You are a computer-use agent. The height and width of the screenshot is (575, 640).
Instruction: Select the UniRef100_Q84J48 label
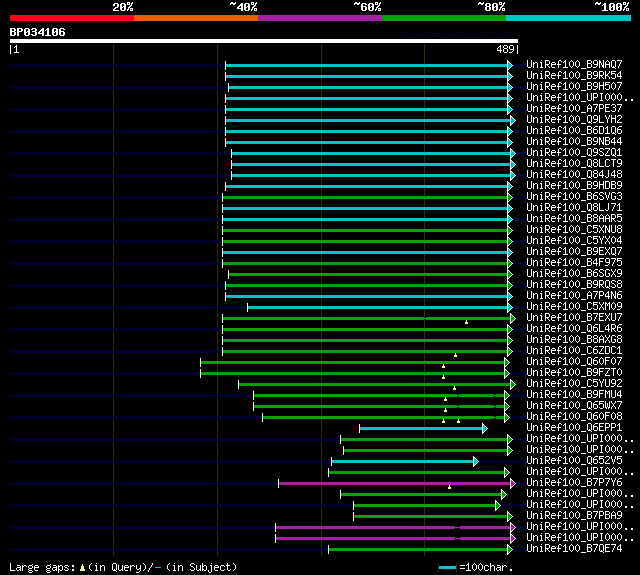point(574,175)
